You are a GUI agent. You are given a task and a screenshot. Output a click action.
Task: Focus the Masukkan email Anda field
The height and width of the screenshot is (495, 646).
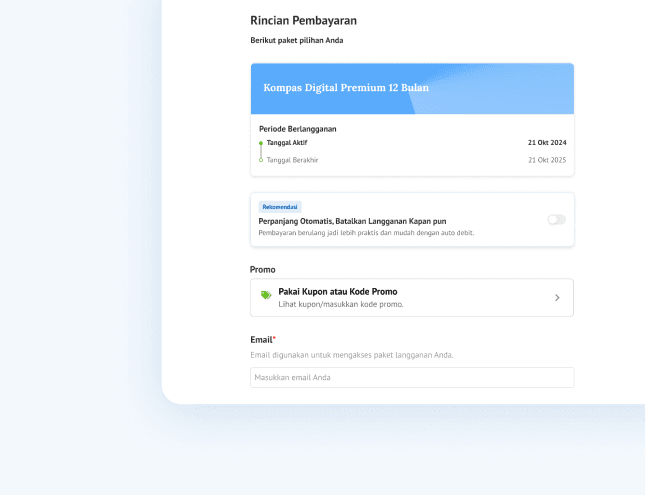point(412,378)
